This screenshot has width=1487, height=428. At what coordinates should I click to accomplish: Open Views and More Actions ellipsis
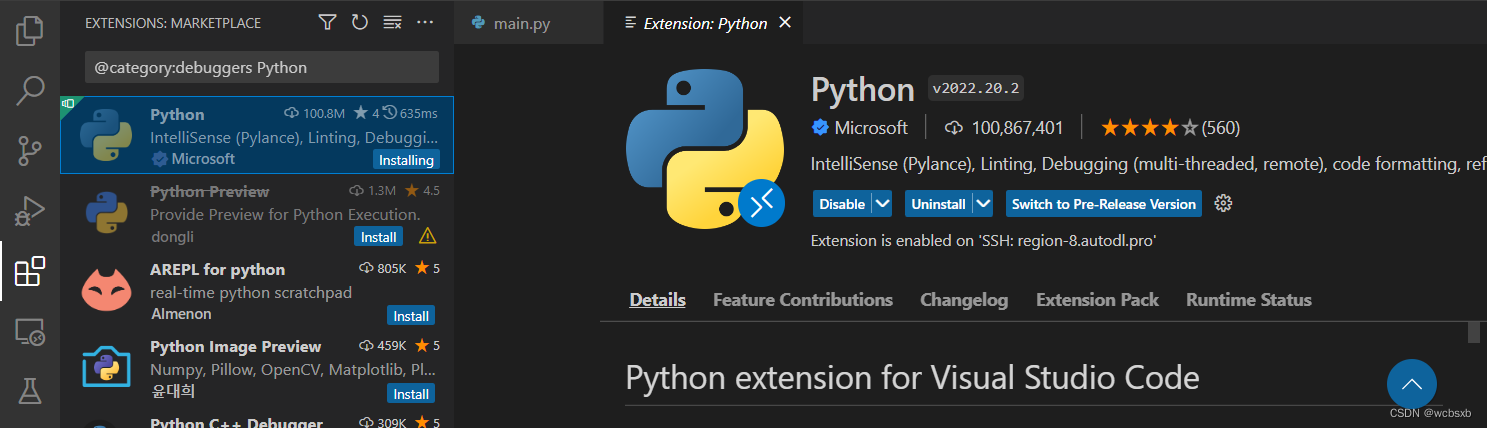(425, 22)
